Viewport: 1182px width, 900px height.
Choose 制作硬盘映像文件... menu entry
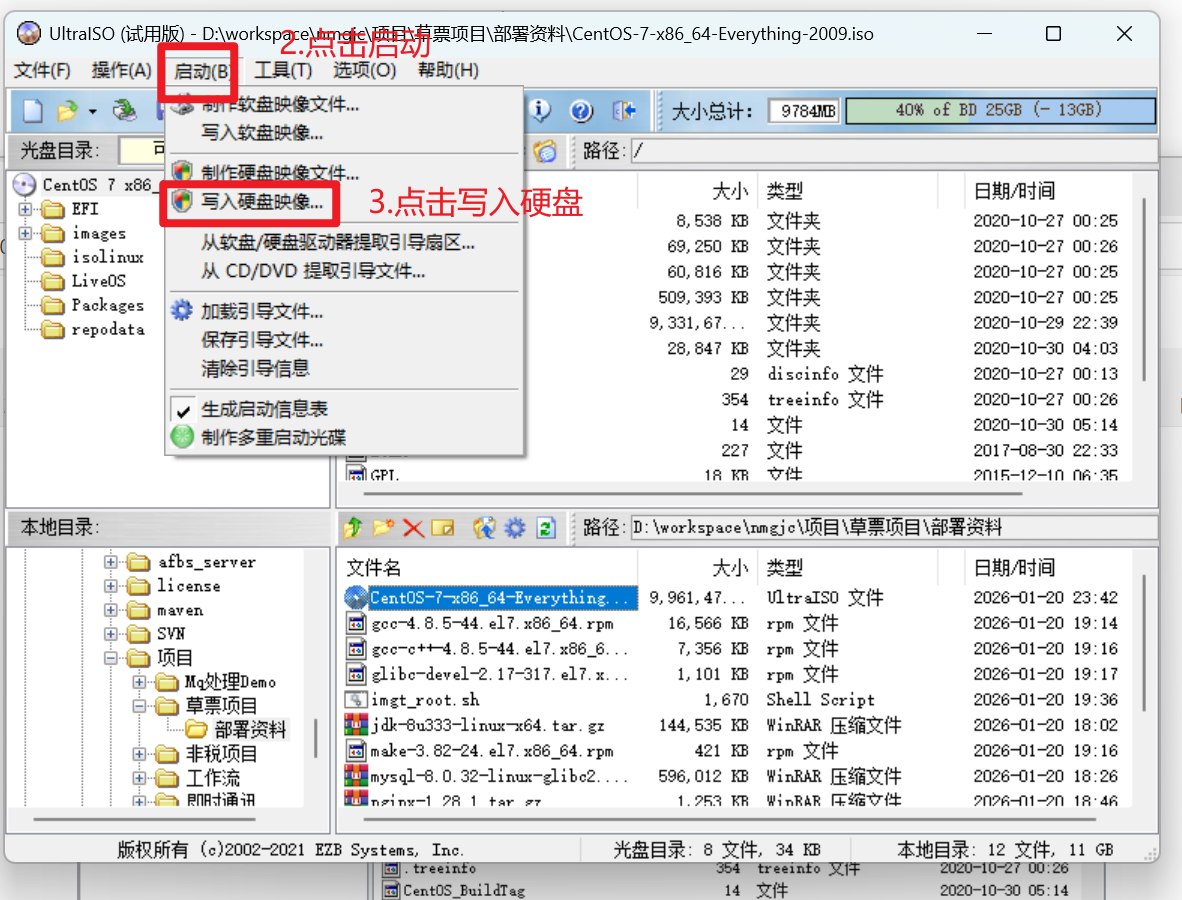click(344, 173)
